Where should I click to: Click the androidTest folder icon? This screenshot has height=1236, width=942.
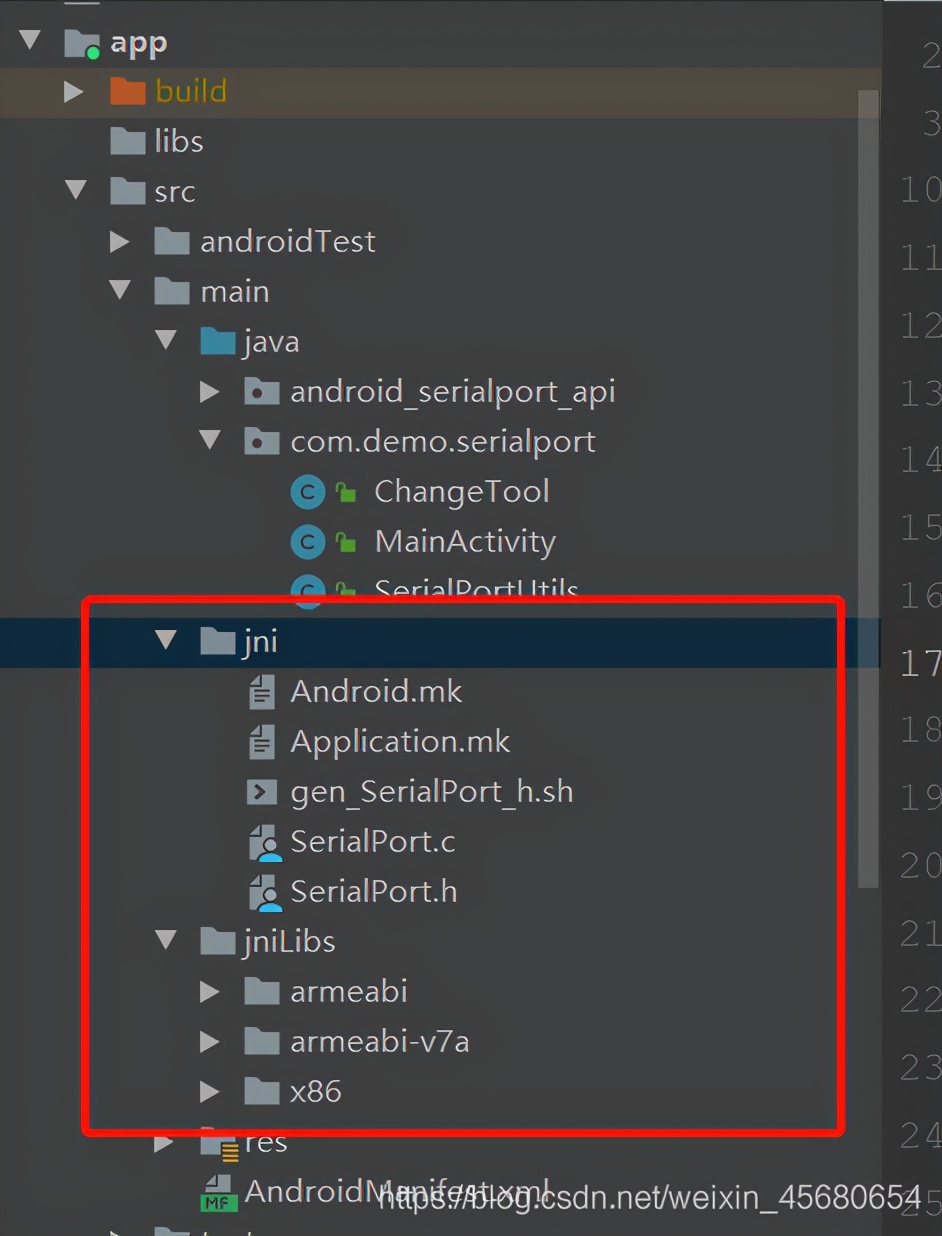click(x=172, y=241)
